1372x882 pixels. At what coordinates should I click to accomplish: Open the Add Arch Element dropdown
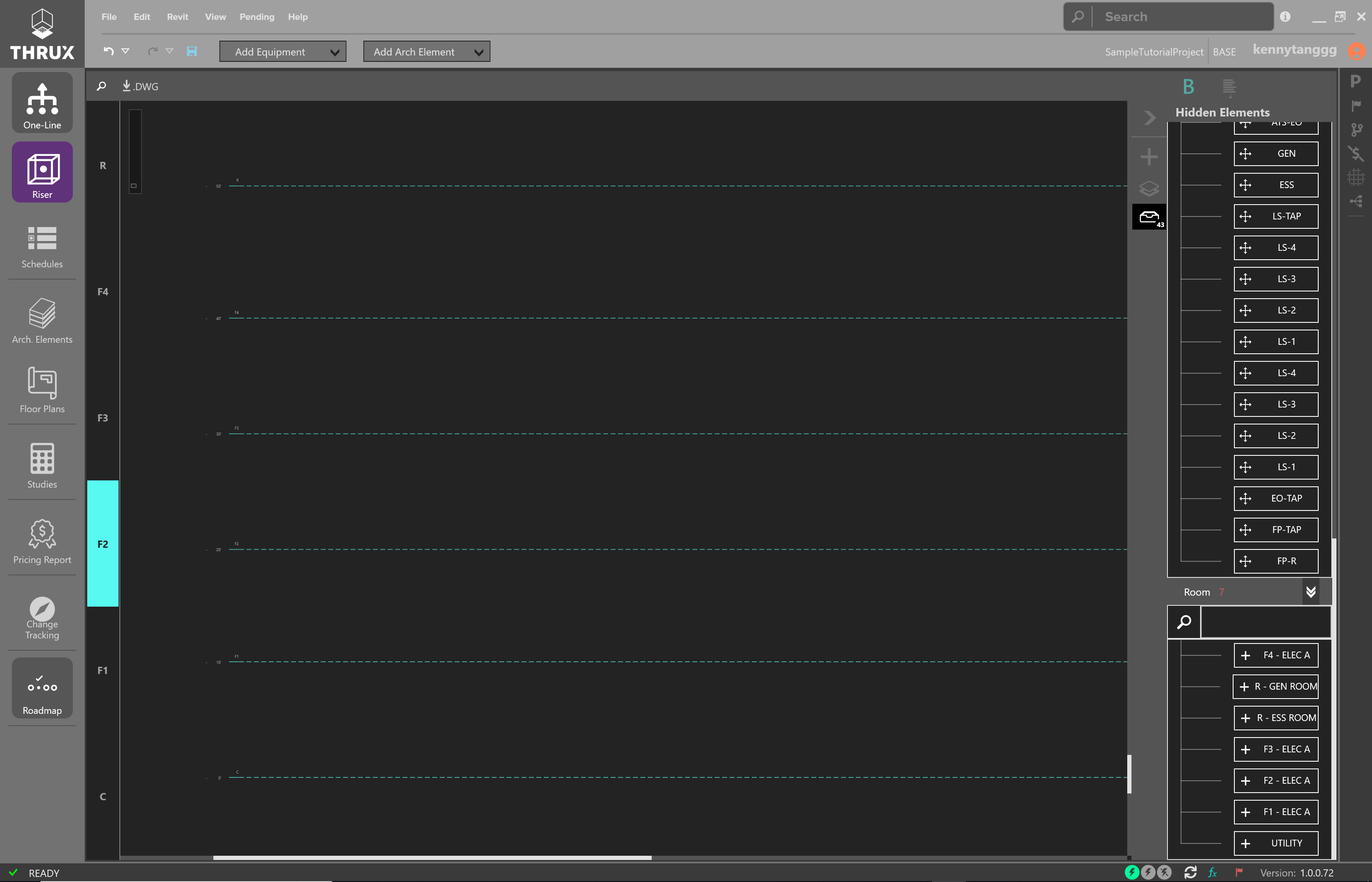[426, 52]
